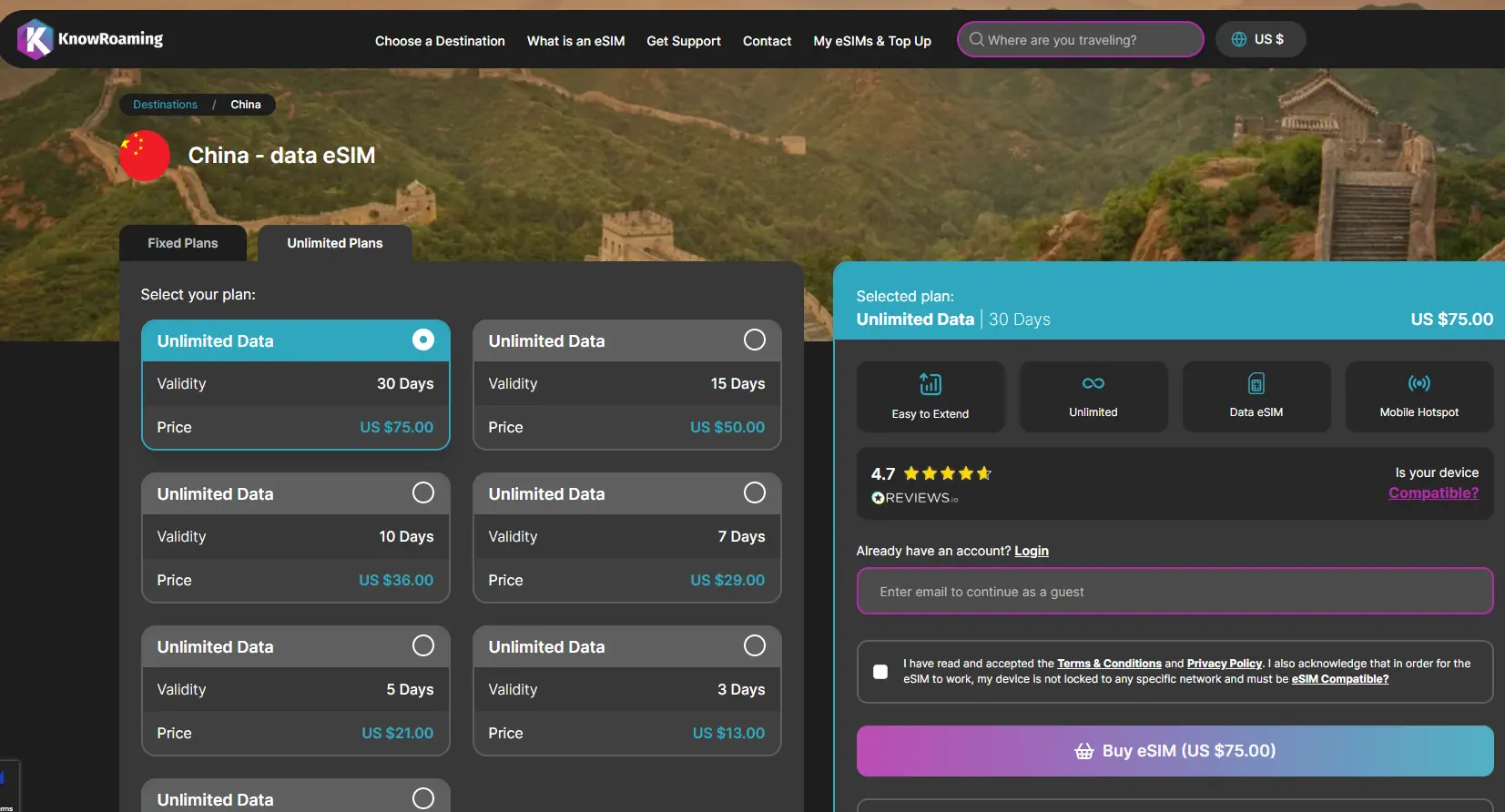This screenshot has height=812, width=1505.
Task: Go to My eSIMs & Top Up
Action: pos(872,41)
